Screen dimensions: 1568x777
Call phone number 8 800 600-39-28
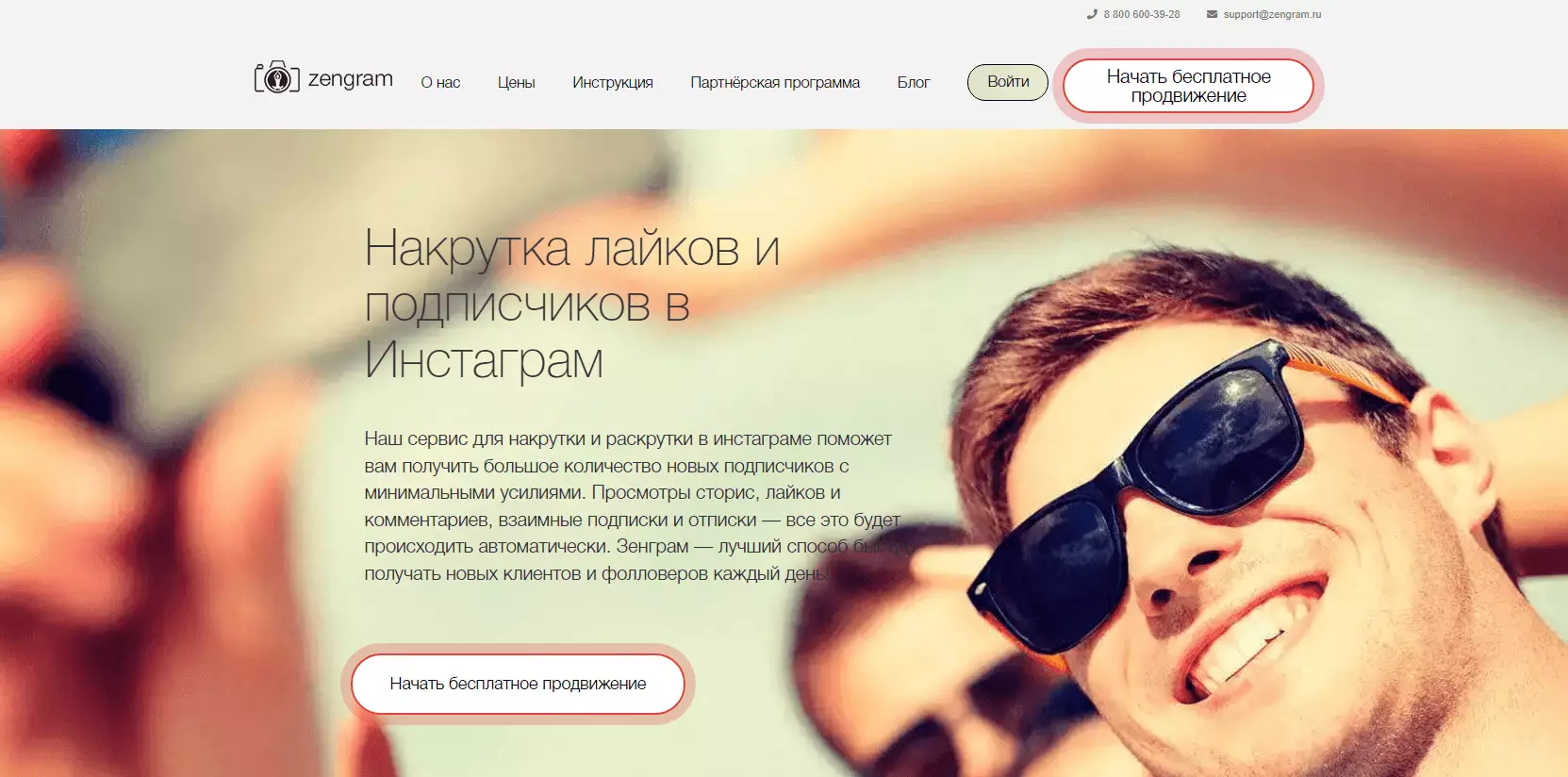click(1142, 14)
